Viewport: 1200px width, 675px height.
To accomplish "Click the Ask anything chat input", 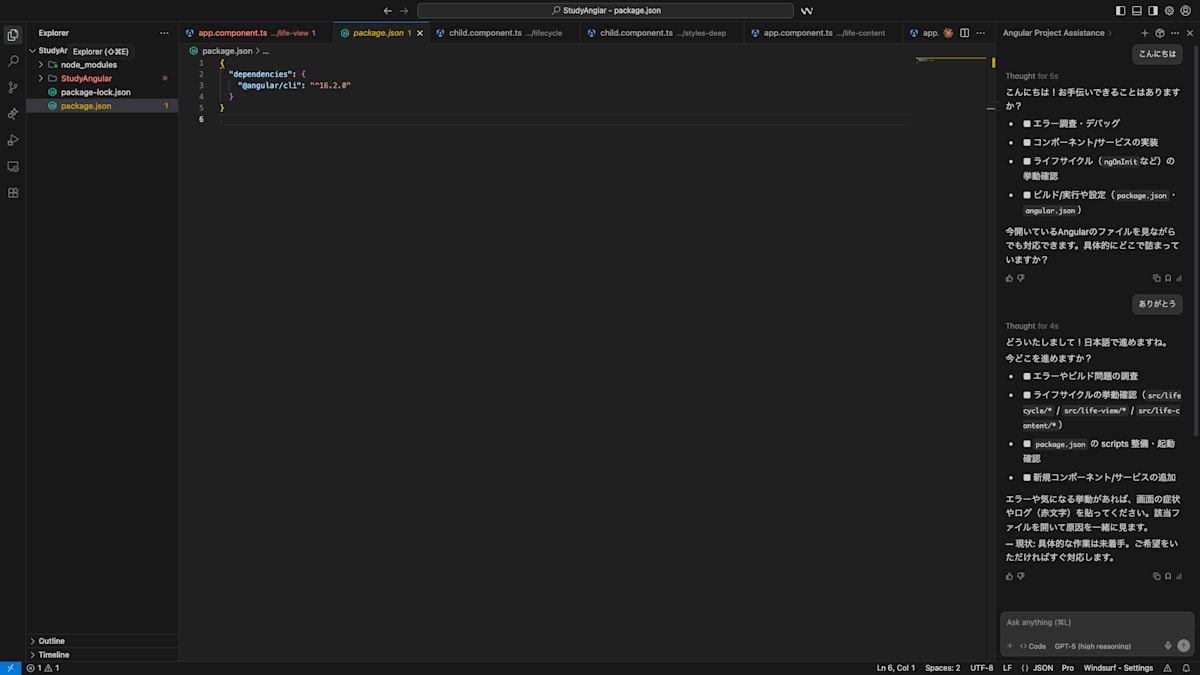I will click(1097, 623).
